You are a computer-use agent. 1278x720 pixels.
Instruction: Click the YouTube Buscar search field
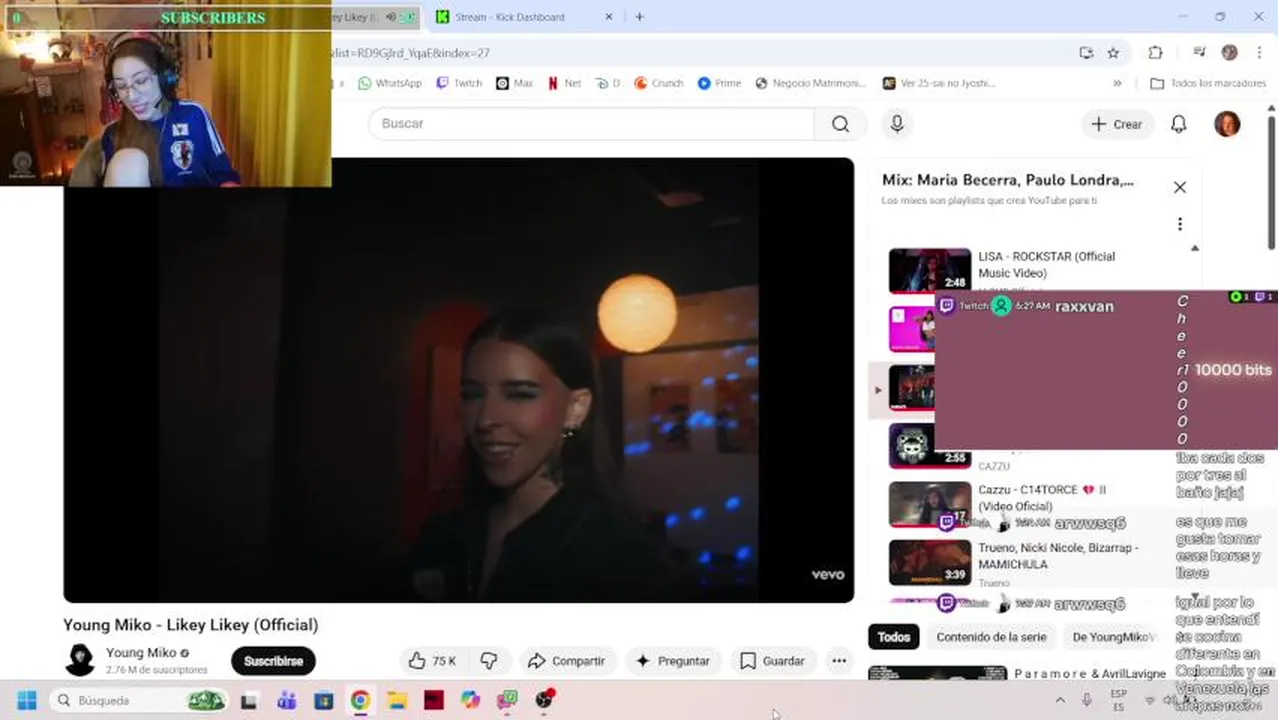pyautogui.click(x=591, y=123)
